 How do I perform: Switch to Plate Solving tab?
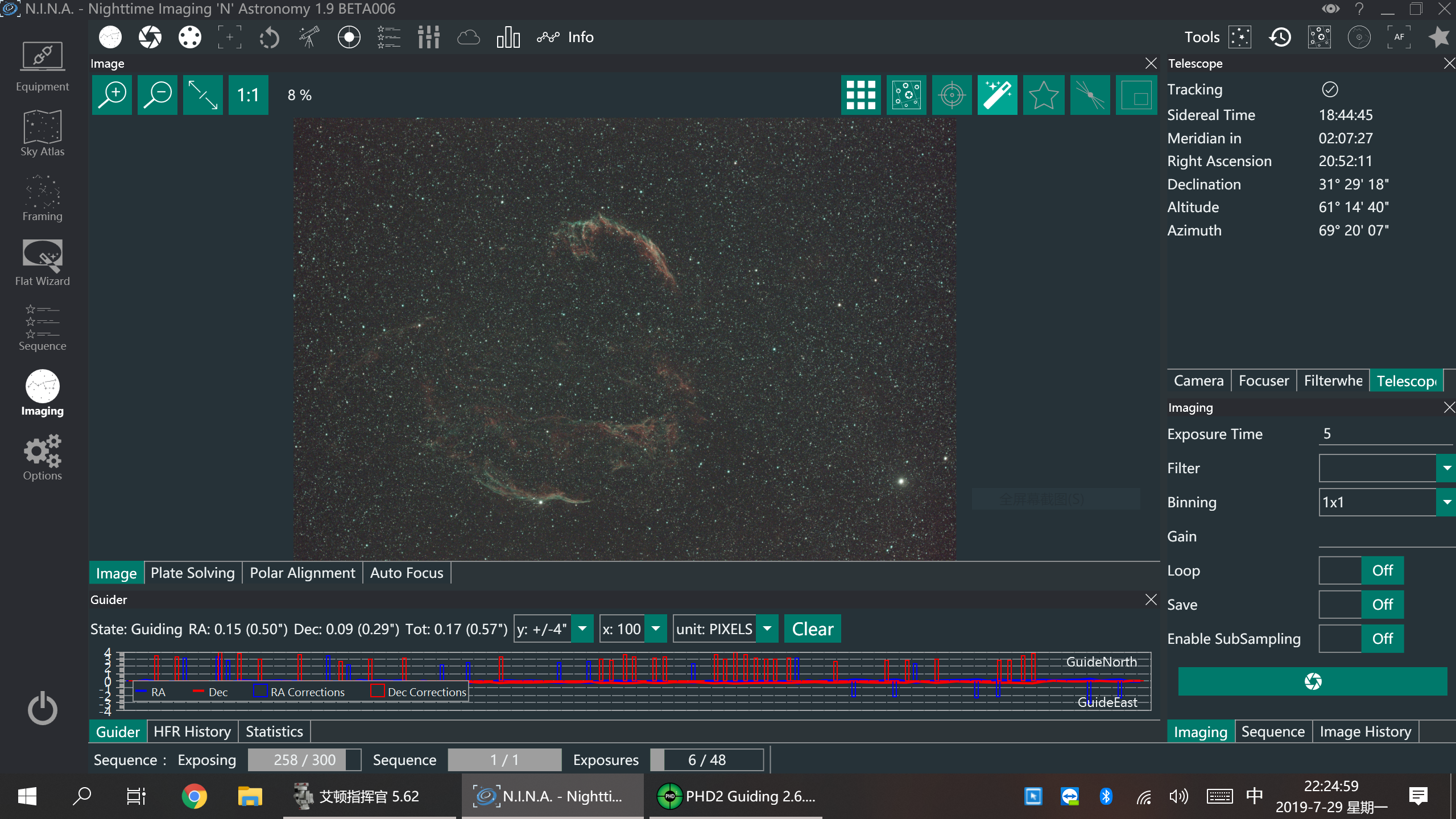point(193,573)
